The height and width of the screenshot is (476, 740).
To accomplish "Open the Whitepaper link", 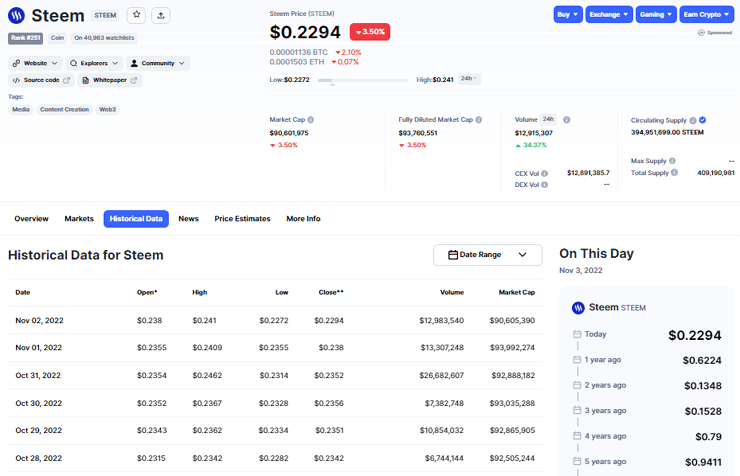I will point(109,80).
